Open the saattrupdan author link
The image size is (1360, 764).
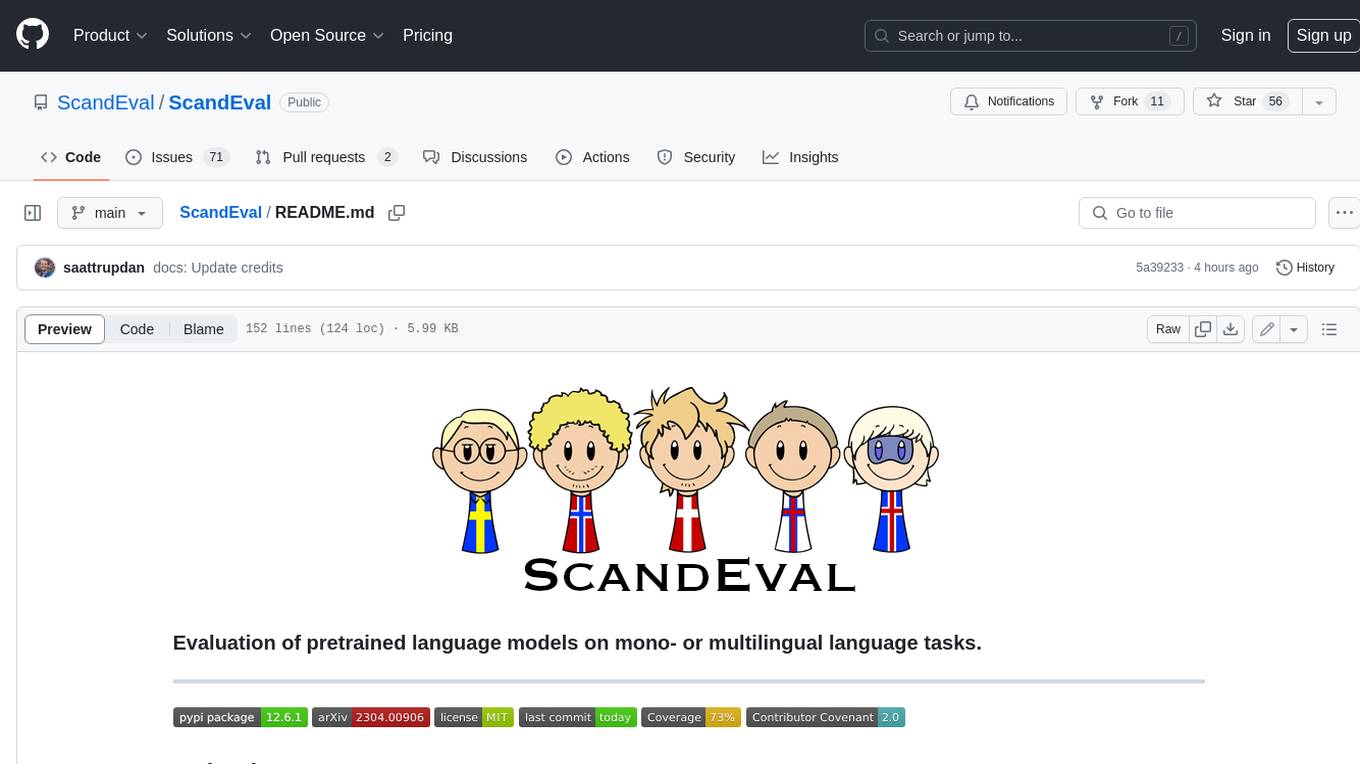tap(103, 267)
